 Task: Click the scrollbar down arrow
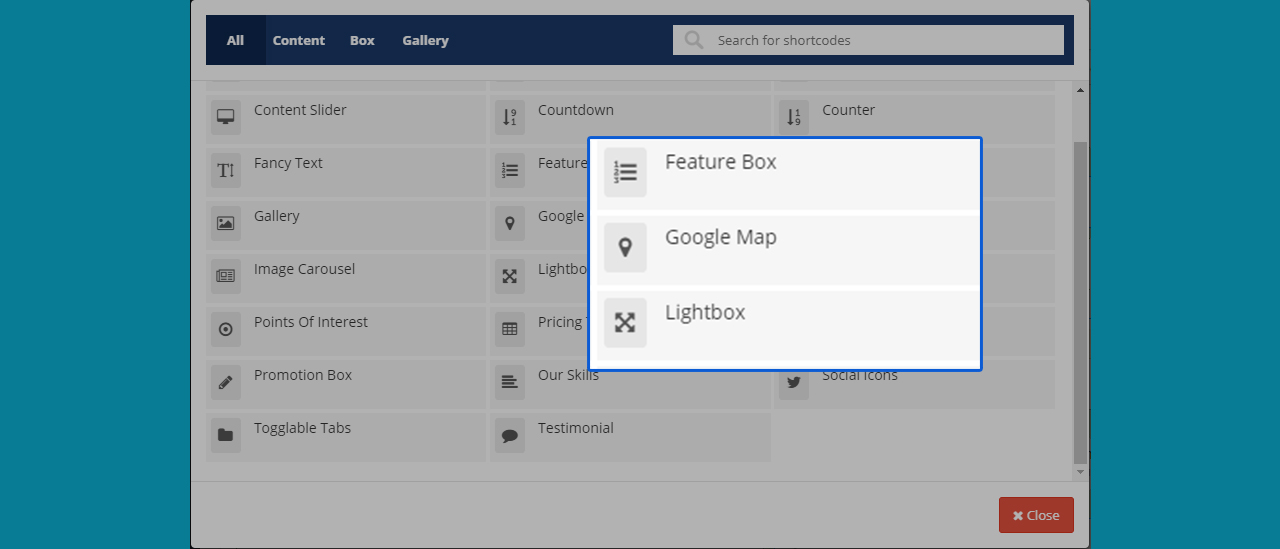click(1080, 471)
